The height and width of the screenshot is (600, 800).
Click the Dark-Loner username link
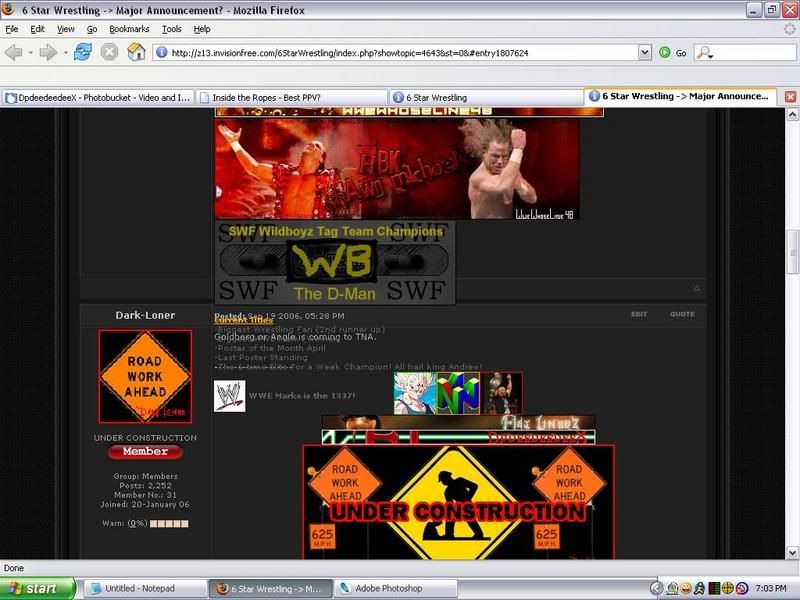tap(145, 315)
